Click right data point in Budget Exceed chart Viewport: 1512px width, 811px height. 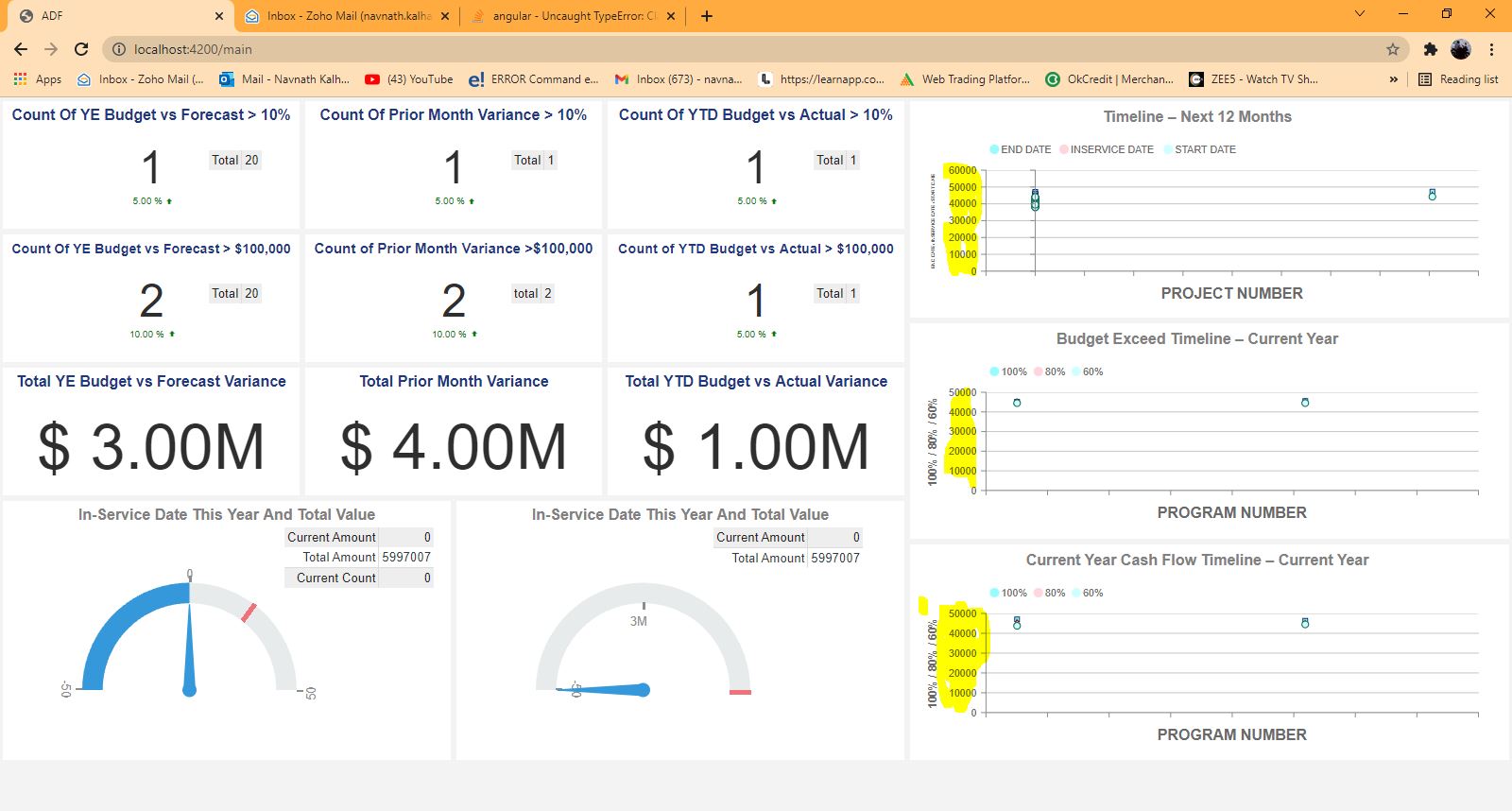[x=1305, y=403]
